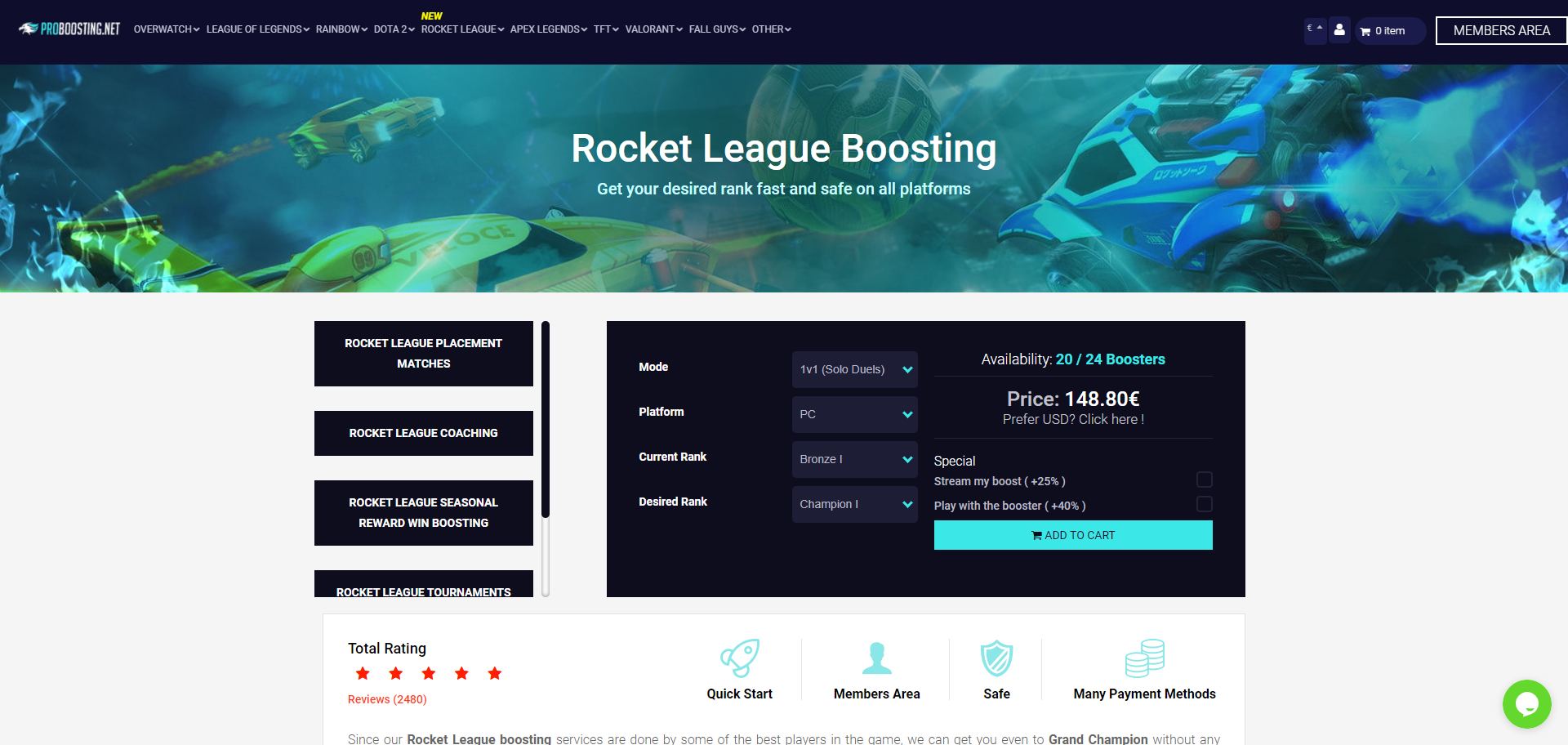Expand the Rocket League menu
The height and width of the screenshot is (745, 1568).
(x=462, y=29)
